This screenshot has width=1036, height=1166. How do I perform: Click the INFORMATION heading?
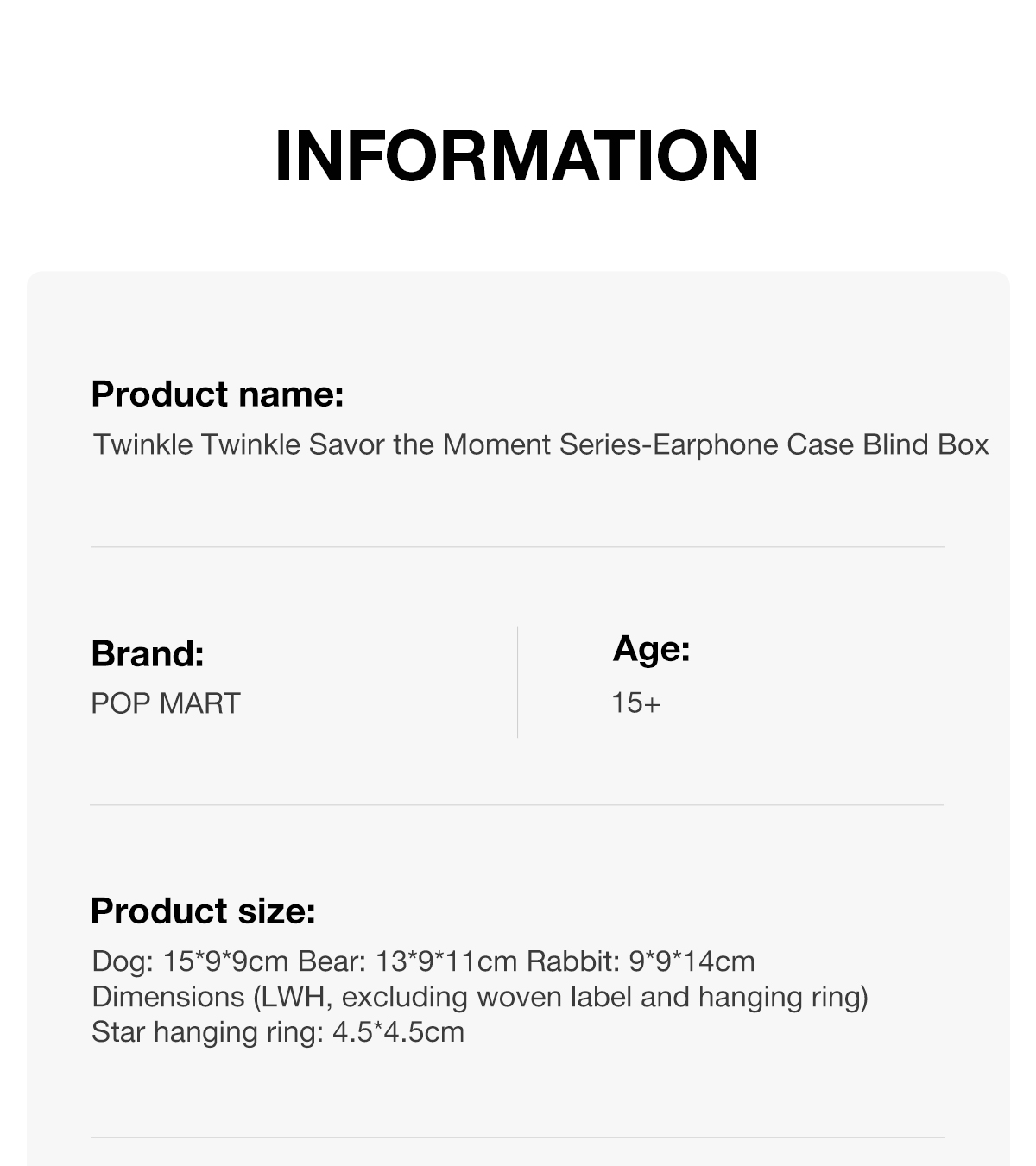pos(516,156)
